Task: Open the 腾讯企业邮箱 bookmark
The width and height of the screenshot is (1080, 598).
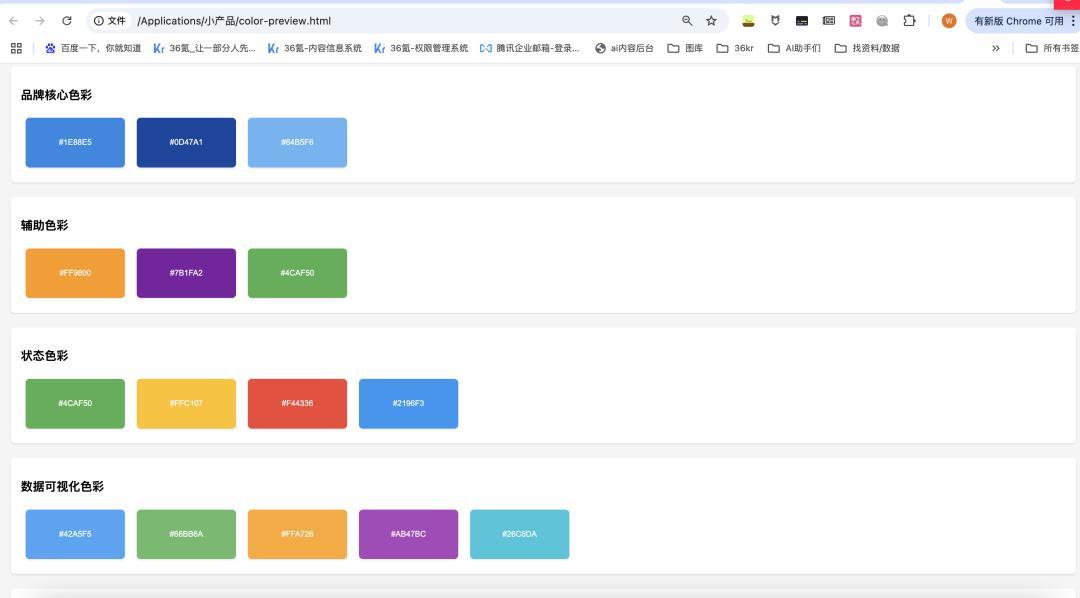Action: pos(530,48)
